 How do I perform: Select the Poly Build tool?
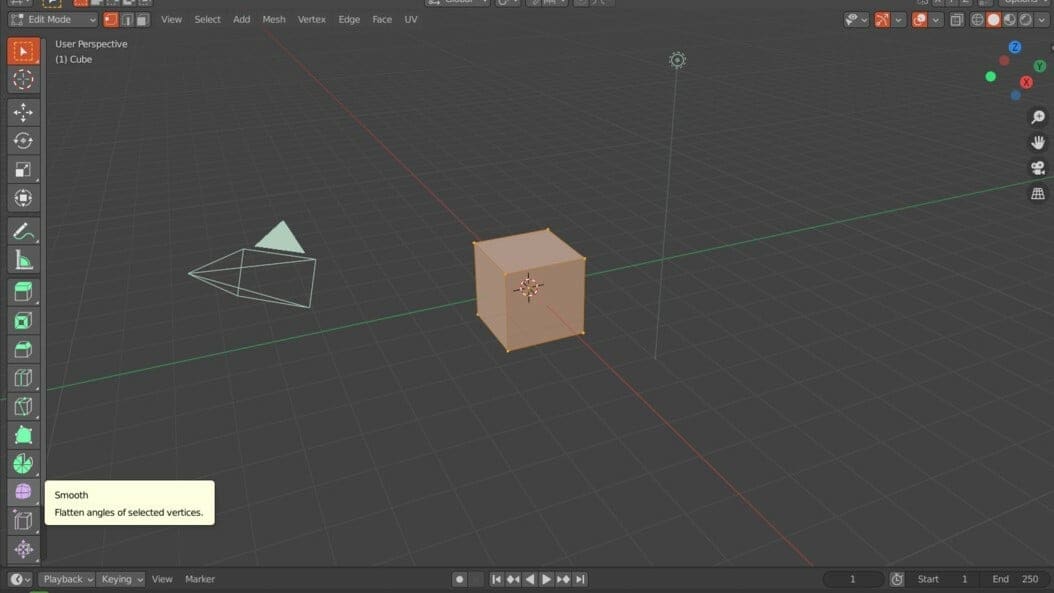tap(23, 435)
